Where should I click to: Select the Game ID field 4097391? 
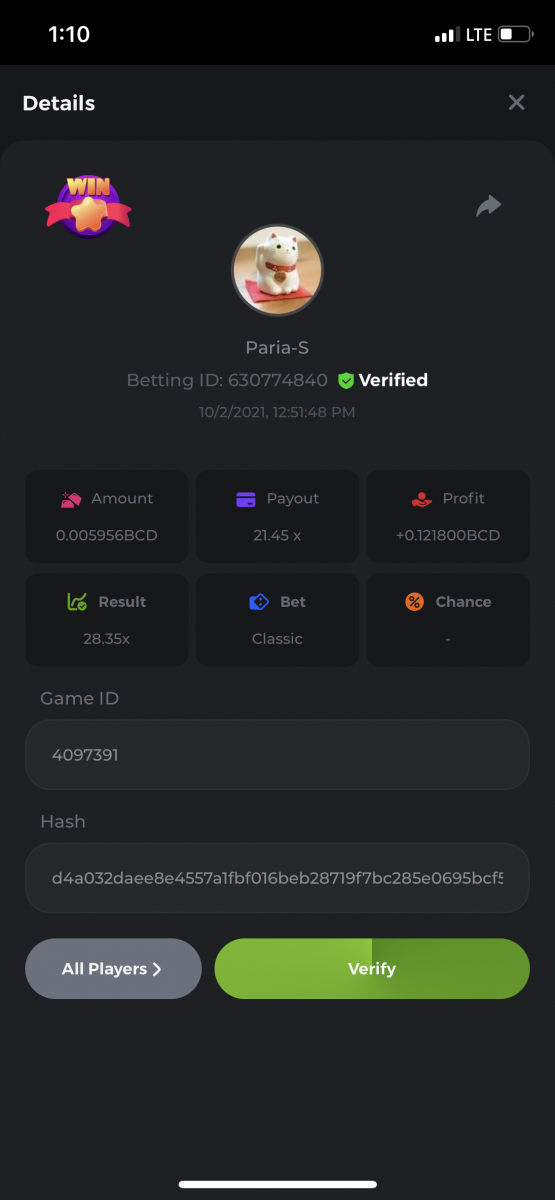277,755
